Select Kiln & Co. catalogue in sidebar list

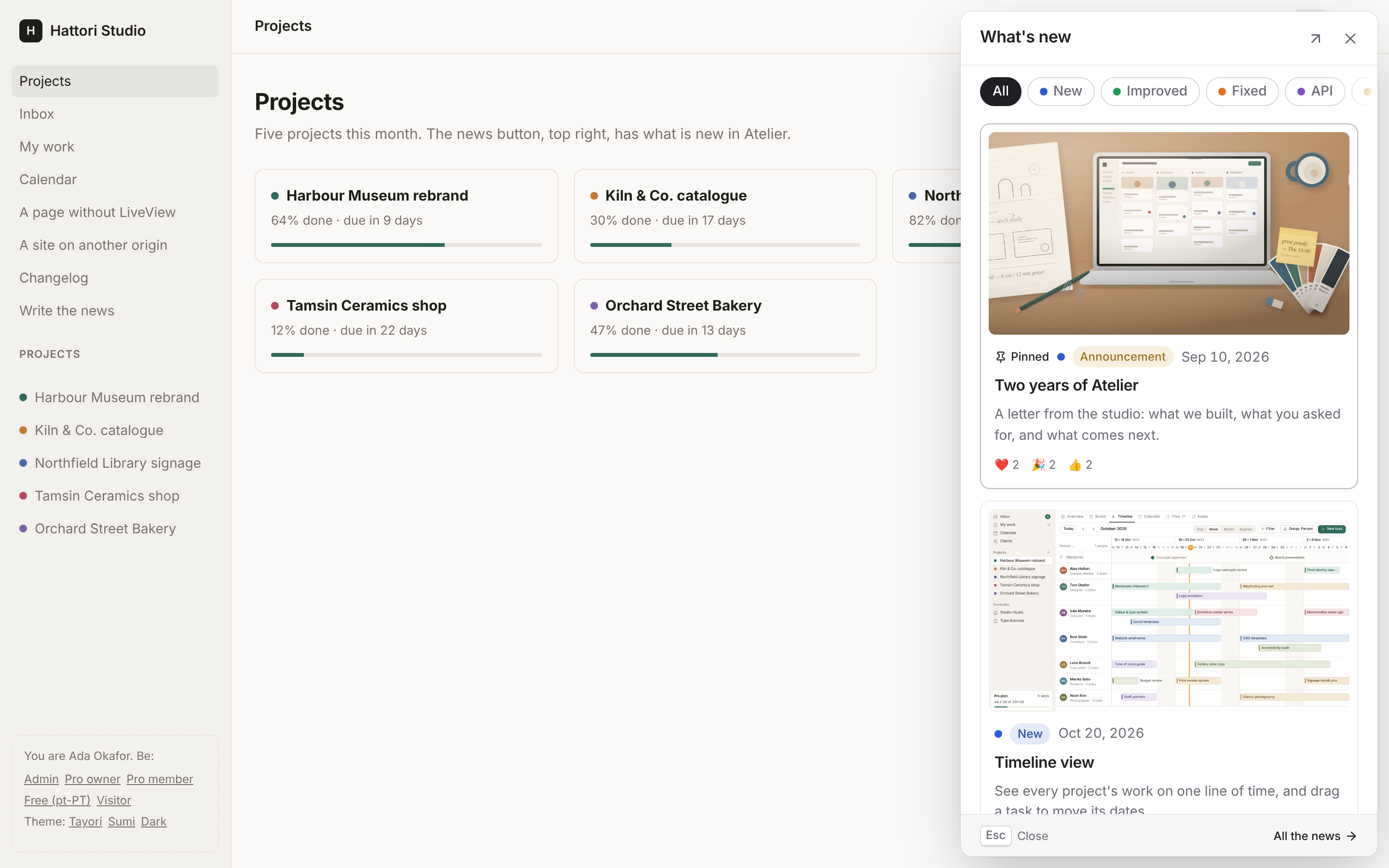(x=115, y=430)
